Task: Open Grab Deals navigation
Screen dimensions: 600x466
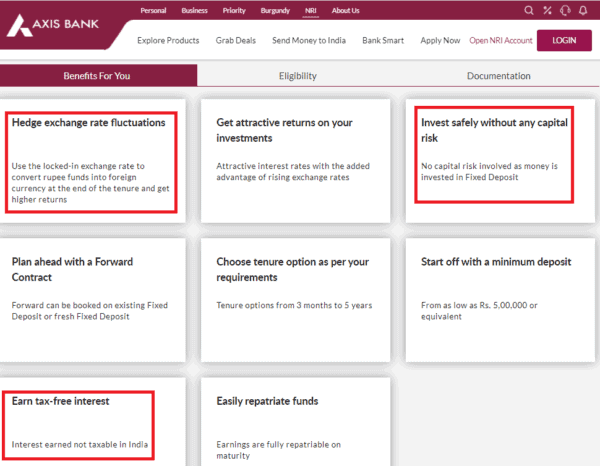Action: (x=236, y=41)
